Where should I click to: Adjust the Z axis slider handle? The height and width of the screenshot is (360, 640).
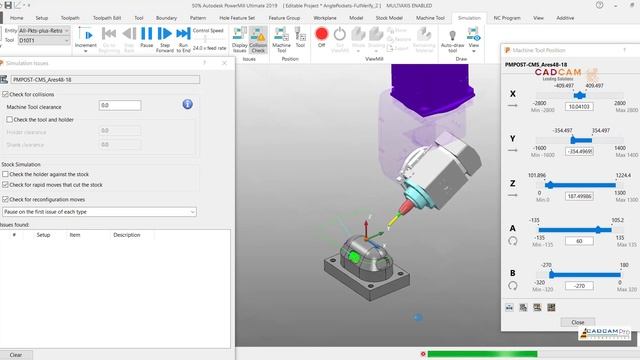550,185
